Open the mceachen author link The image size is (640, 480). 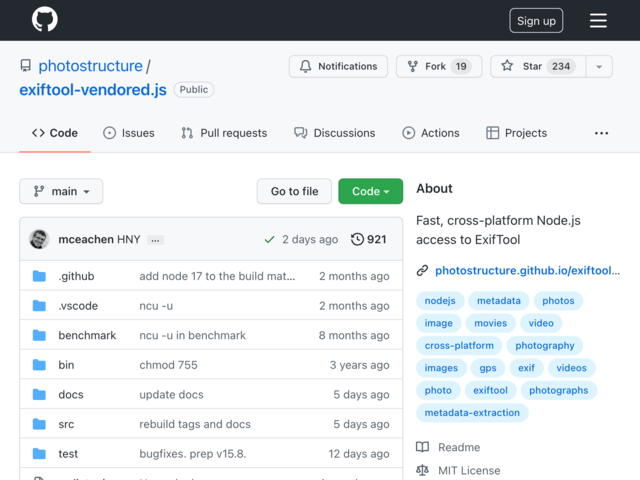(x=86, y=239)
